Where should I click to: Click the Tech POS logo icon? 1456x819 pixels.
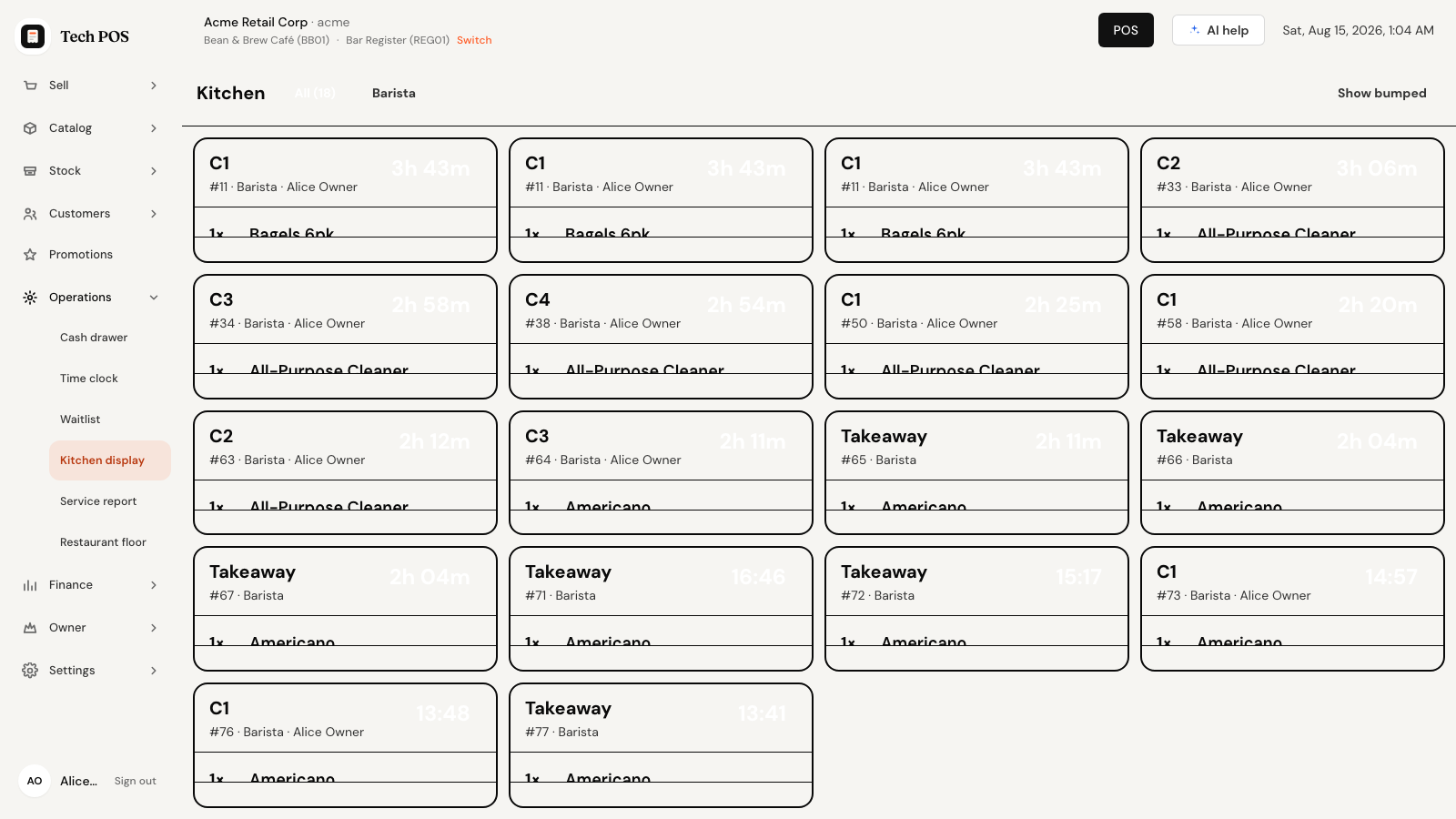(x=33, y=36)
